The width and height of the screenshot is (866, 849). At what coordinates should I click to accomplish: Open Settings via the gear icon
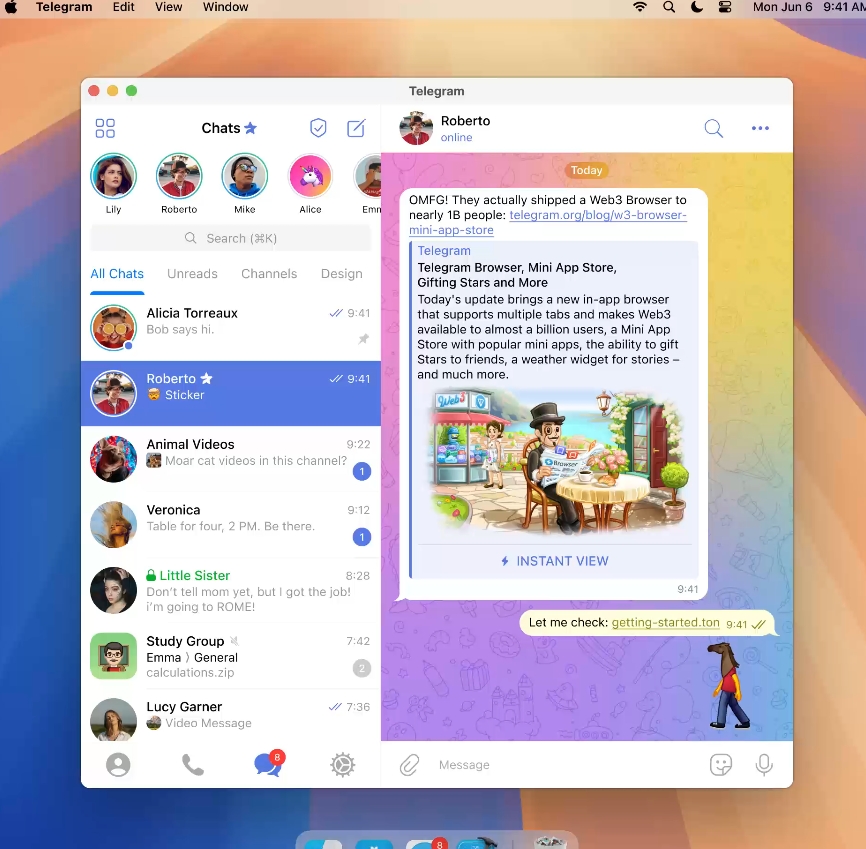(343, 765)
